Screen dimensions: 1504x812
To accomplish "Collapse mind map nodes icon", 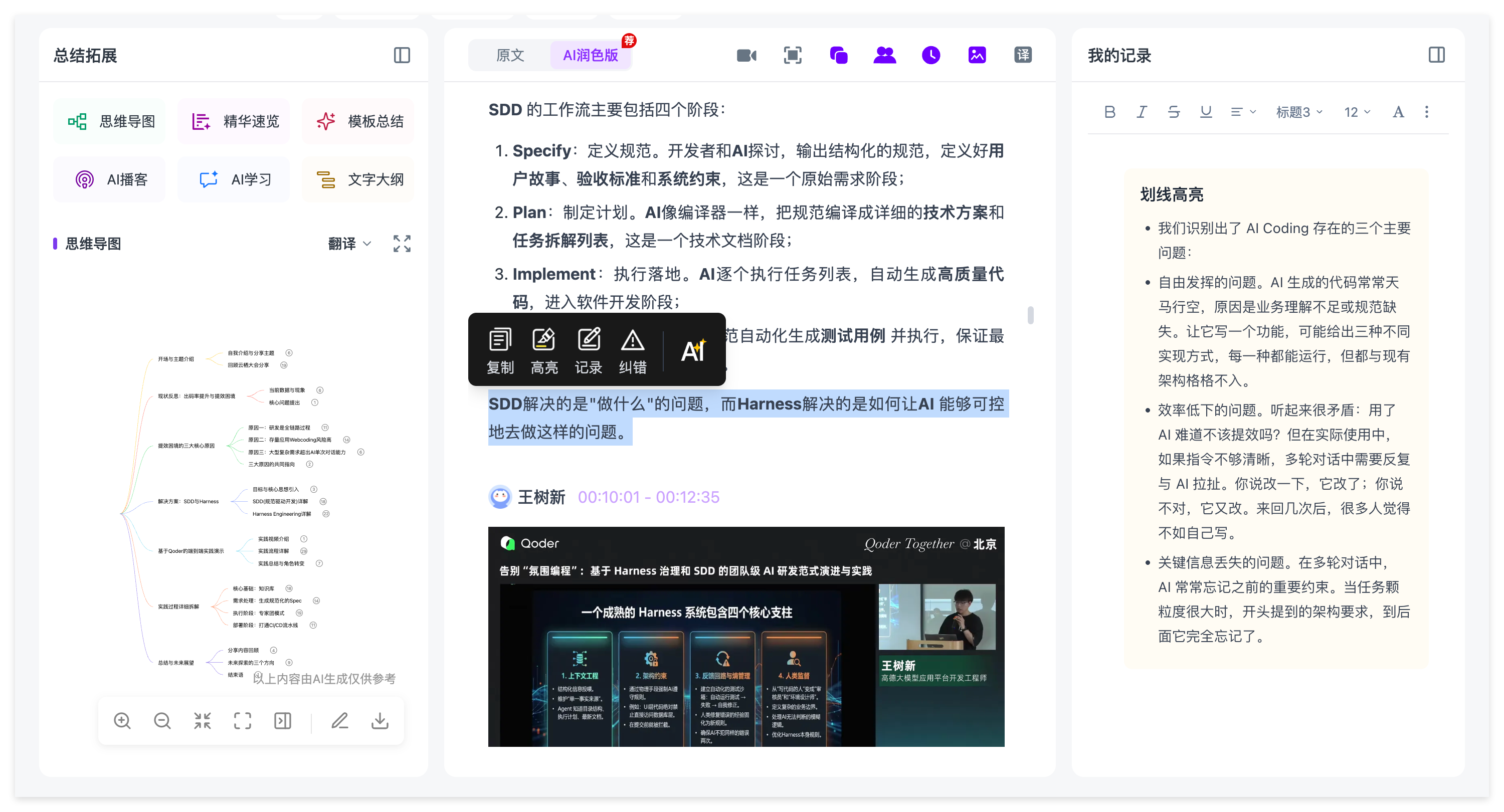I will tap(203, 721).
